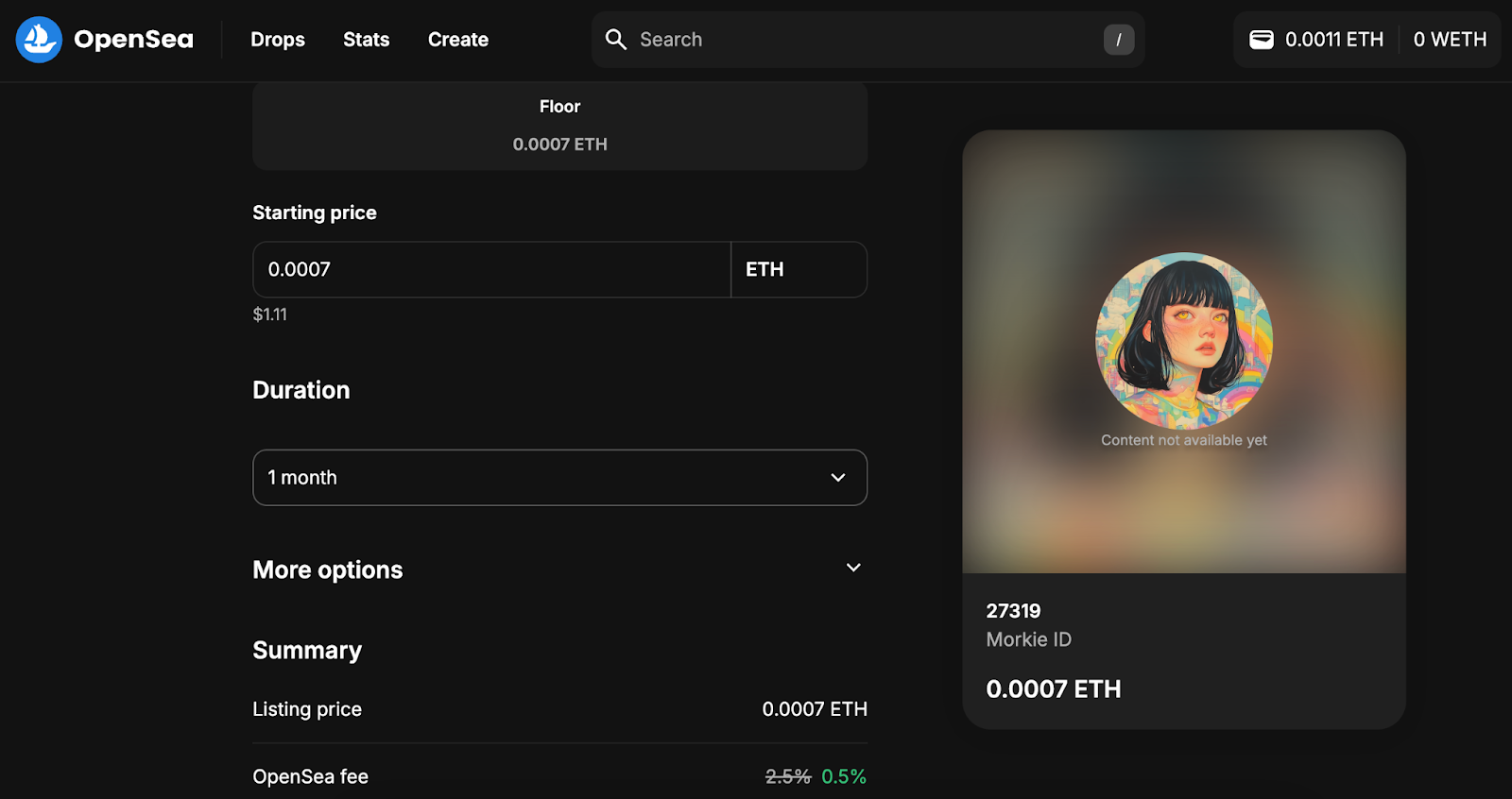Open the Duration dropdown showing 1 month
Screen dimensions: 1512x799
tap(559, 478)
